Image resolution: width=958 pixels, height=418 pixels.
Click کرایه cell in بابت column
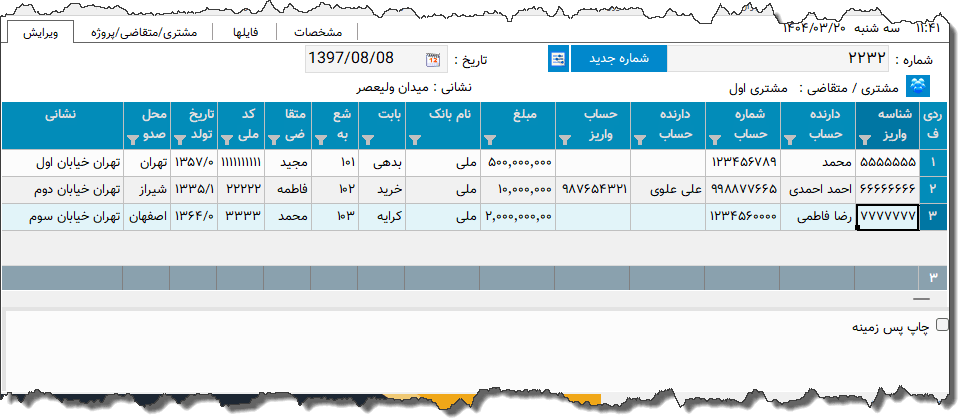coord(382,216)
